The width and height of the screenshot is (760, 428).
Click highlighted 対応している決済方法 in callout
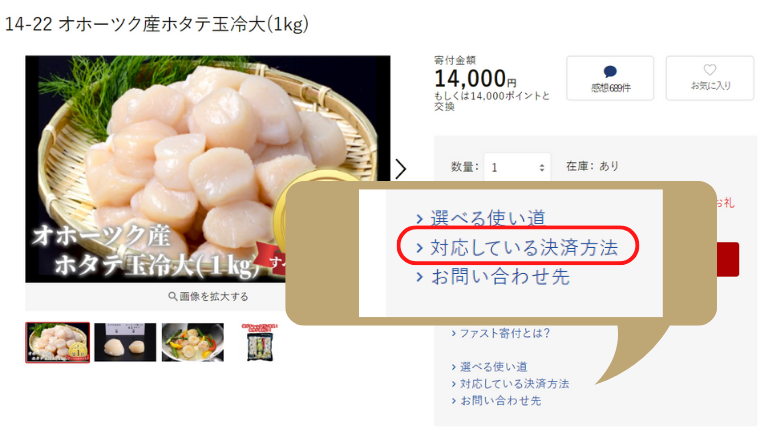point(518,247)
